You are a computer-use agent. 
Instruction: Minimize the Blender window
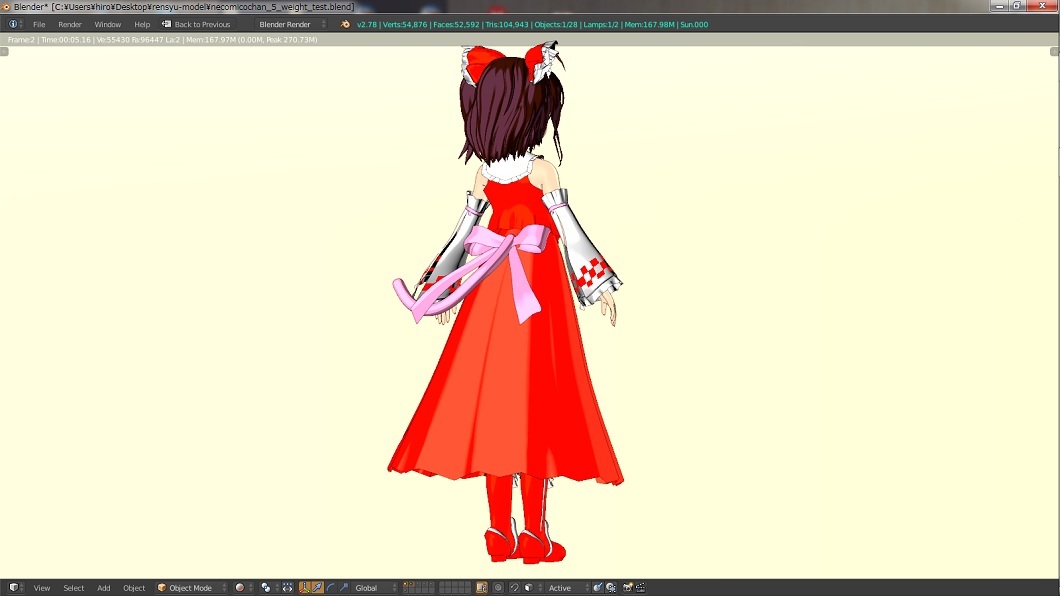1000,6
